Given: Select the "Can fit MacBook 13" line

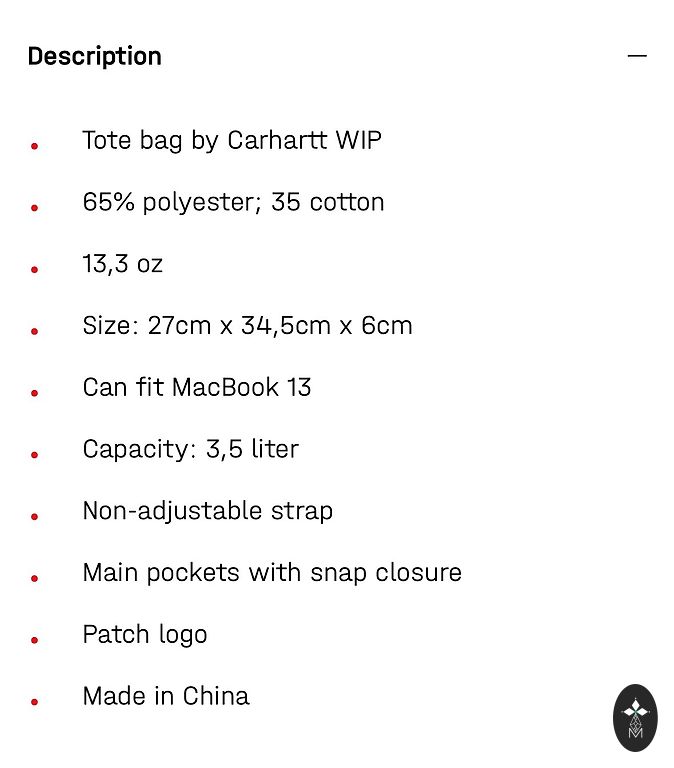Looking at the screenshot, I should [x=197, y=387].
